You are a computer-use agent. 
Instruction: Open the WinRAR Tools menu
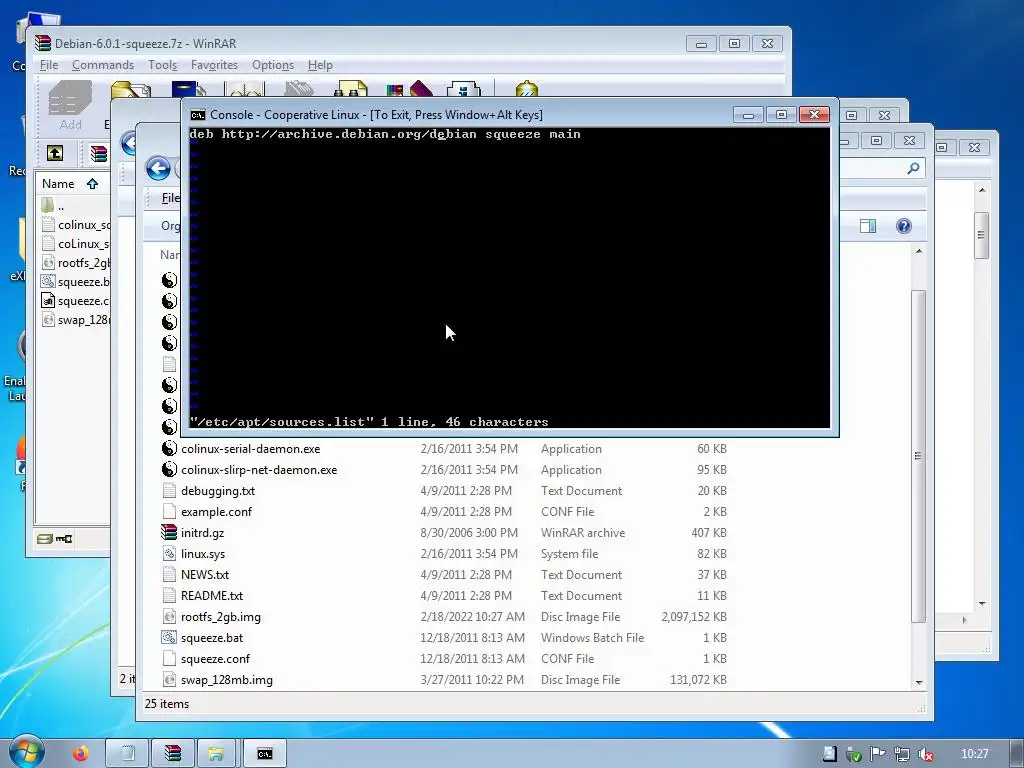[163, 65]
